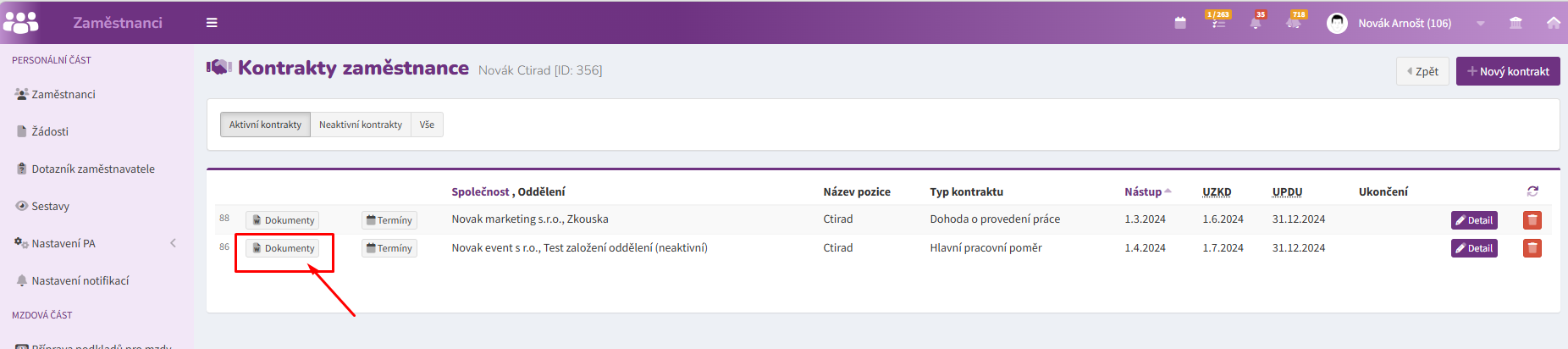The width and height of the screenshot is (1568, 349).
Task: Sort the table by Nástup column
Action: (x=1143, y=191)
